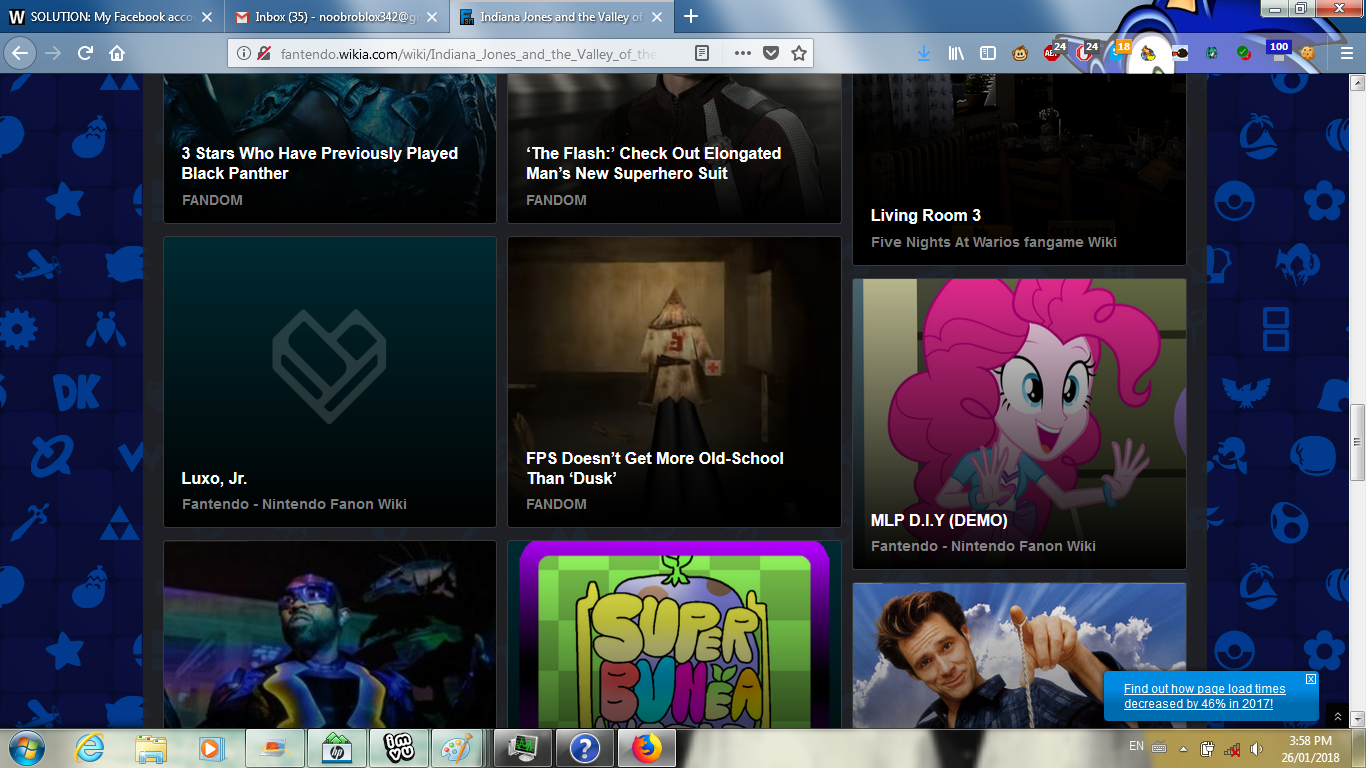Open the green checkmark extension icon
Viewport: 1366px width, 768px height.
pos(1243,53)
